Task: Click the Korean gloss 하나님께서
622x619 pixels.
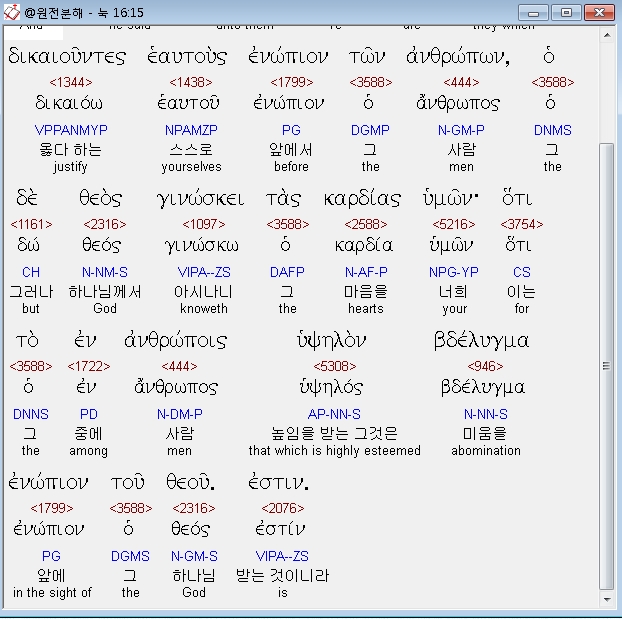Action: pyautogui.click(x=105, y=292)
